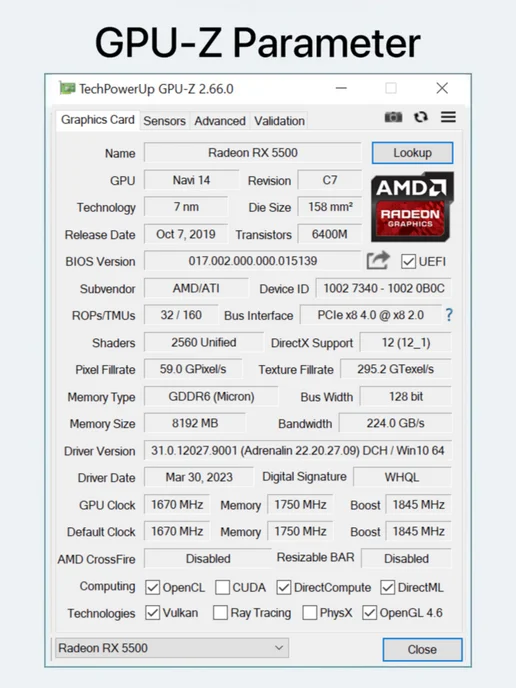Click the DirectX Support field 12 (12_1)

click(x=406, y=342)
